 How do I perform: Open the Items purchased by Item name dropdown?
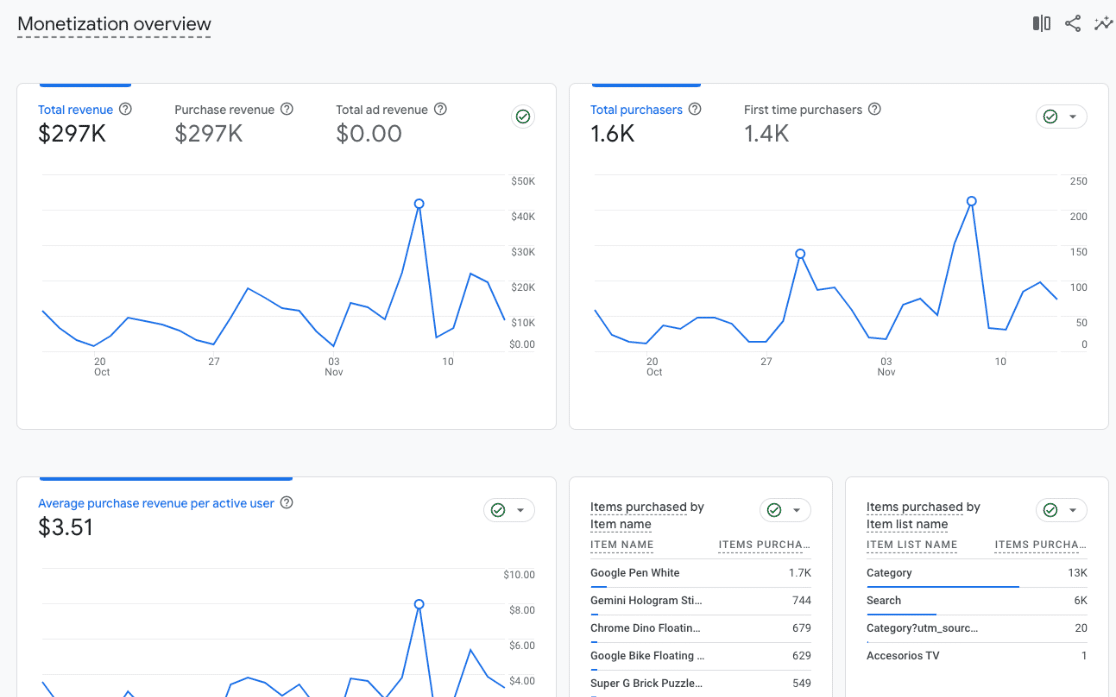797,510
